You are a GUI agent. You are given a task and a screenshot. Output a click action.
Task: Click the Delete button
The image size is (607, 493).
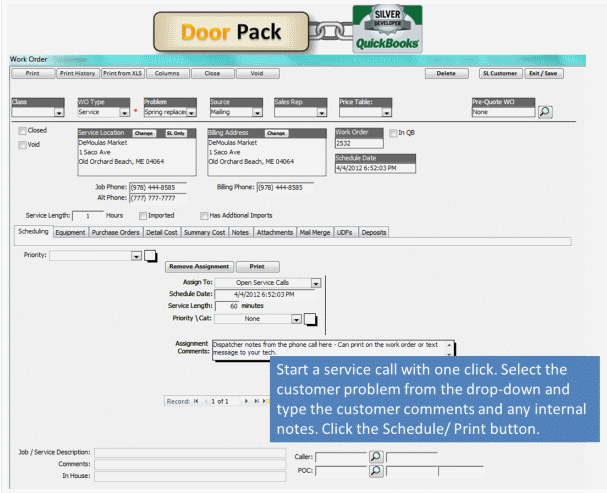446,73
